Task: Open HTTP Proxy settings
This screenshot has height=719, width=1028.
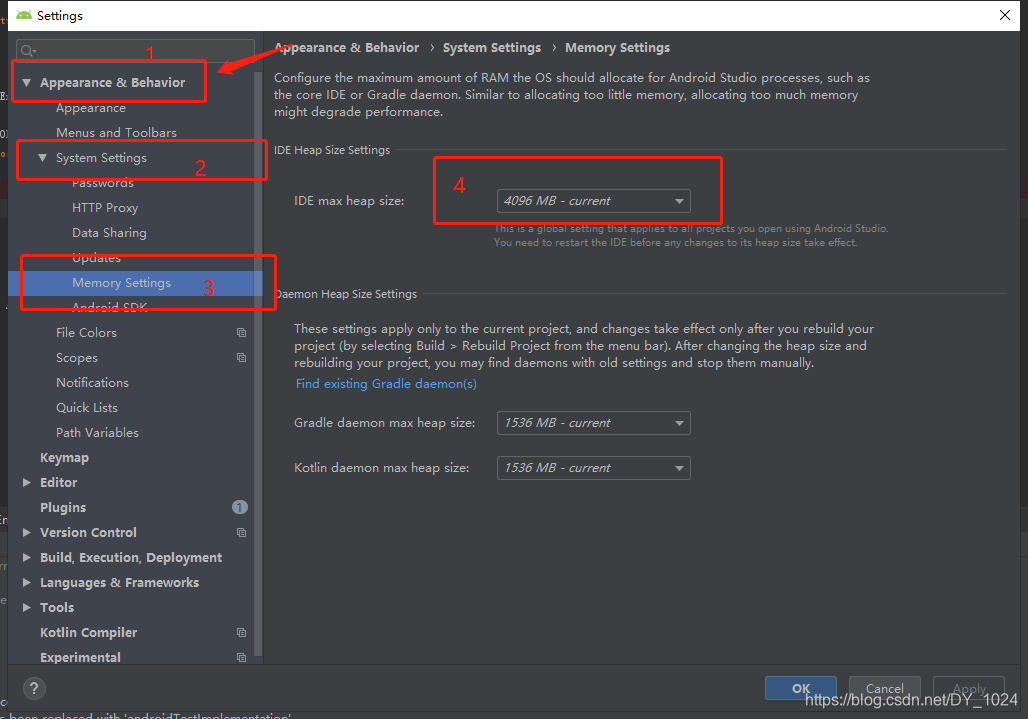Action: pyautogui.click(x=105, y=208)
